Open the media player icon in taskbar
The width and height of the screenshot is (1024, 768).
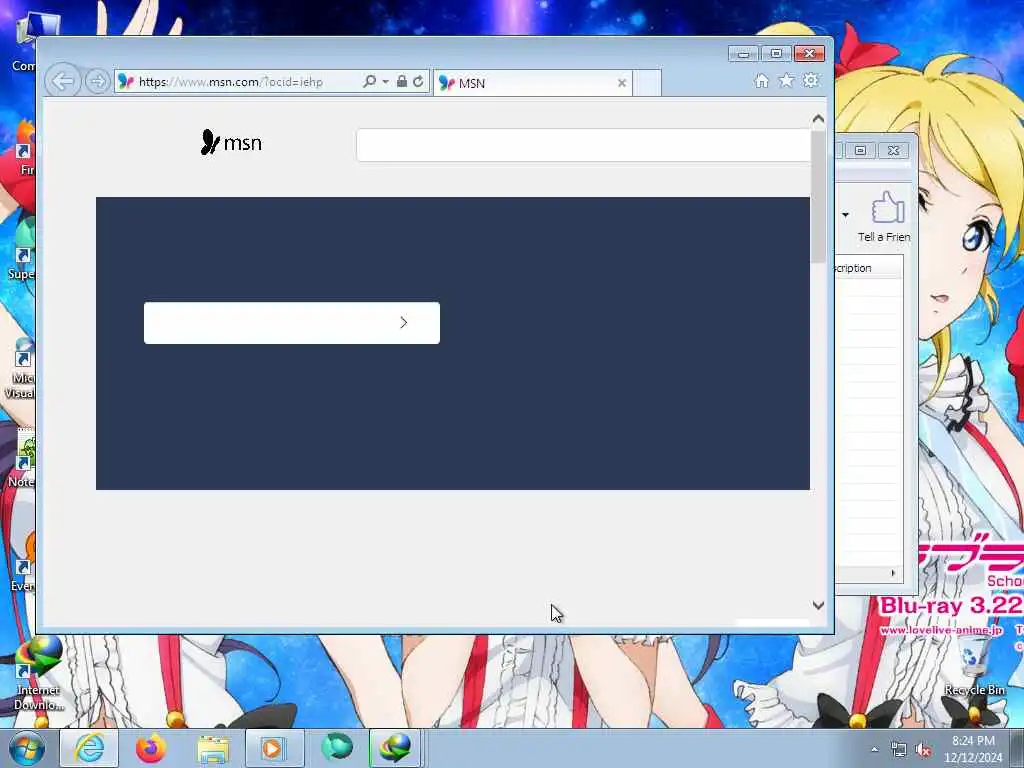pyautogui.click(x=274, y=748)
